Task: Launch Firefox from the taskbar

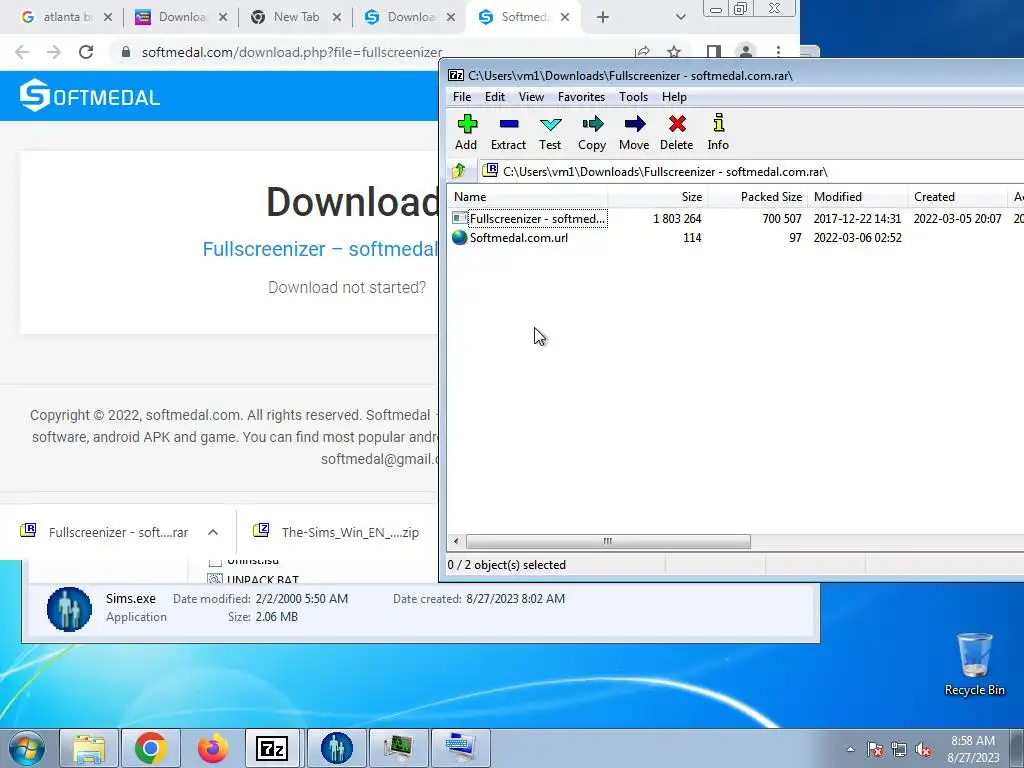Action: click(213, 748)
